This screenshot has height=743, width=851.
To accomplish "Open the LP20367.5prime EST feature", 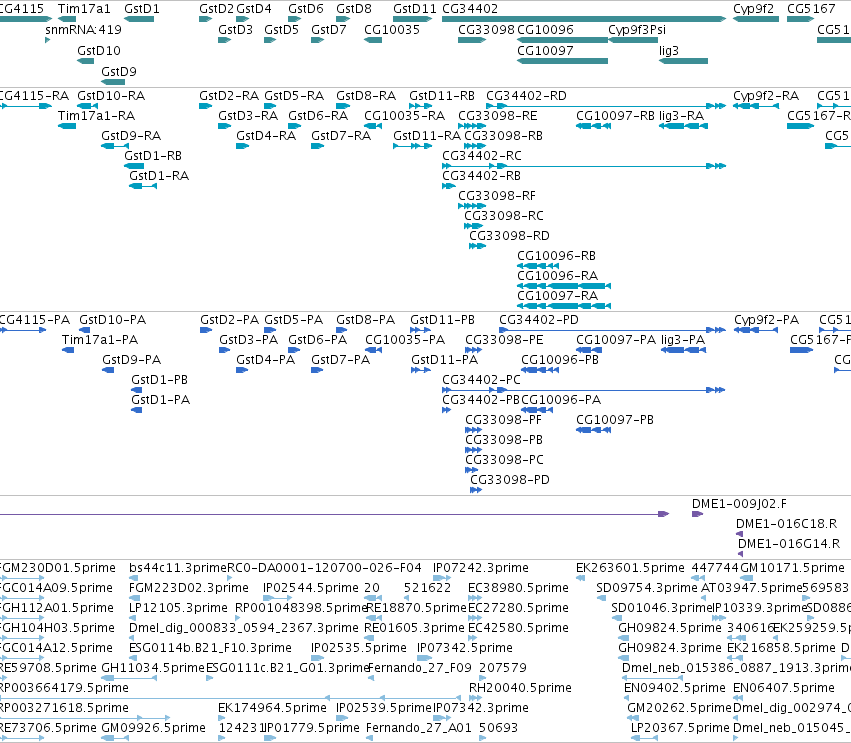I will [x=644, y=738].
